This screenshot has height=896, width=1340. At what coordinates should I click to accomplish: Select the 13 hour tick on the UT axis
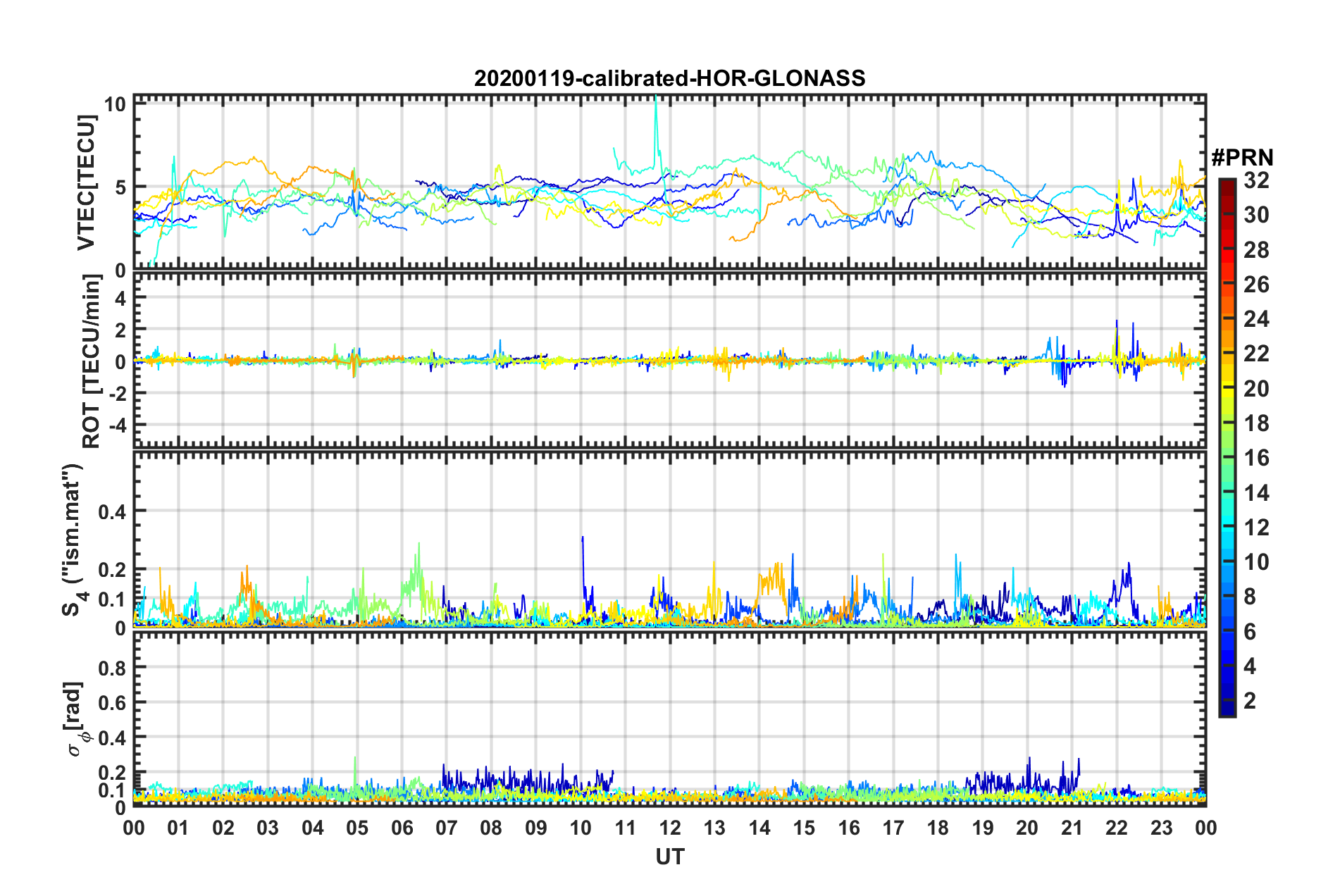(x=714, y=828)
